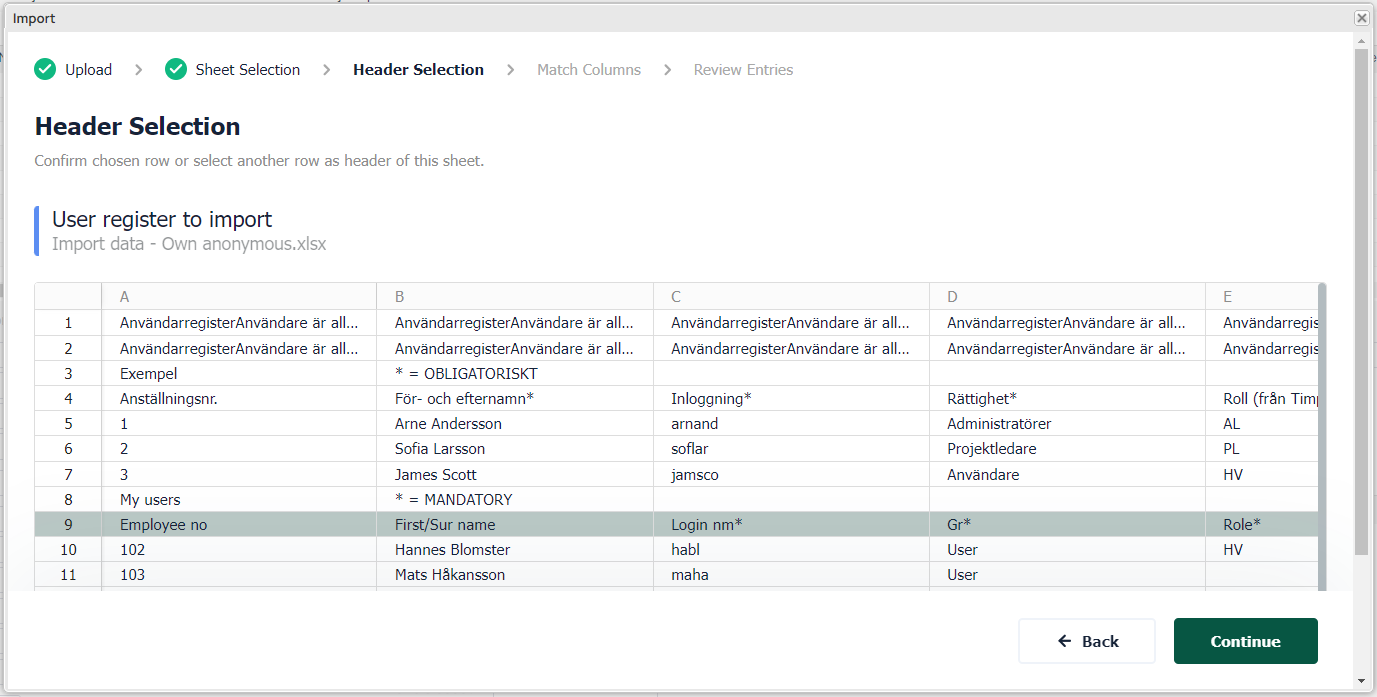Click the row number 10
Image resolution: width=1377 pixels, height=697 pixels.
(68, 549)
